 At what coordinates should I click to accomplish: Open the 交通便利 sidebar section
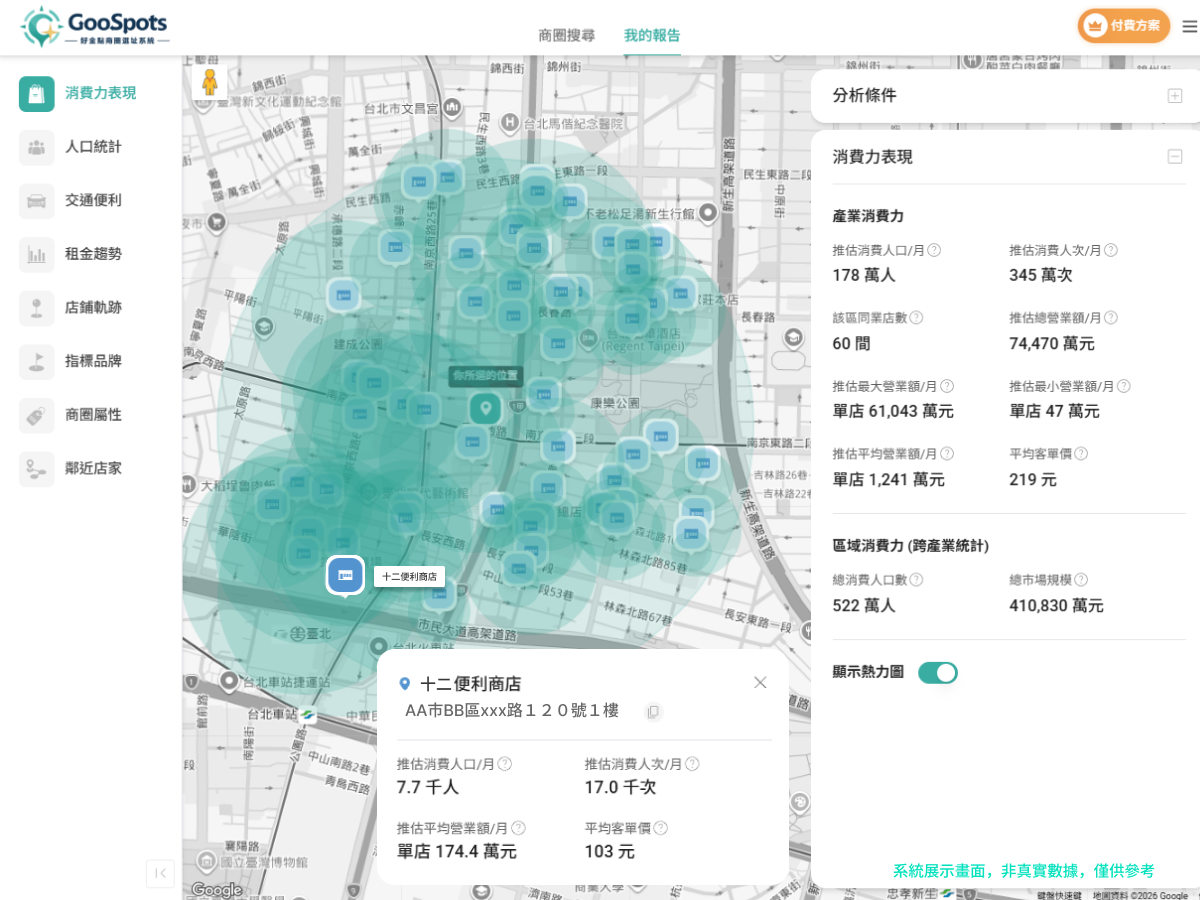[x=70, y=200]
